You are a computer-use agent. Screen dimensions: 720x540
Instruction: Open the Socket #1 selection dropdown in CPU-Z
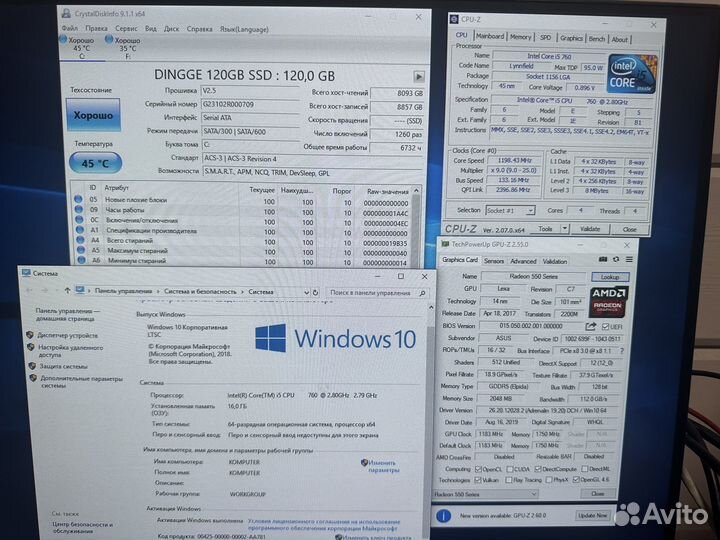pos(510,210)
